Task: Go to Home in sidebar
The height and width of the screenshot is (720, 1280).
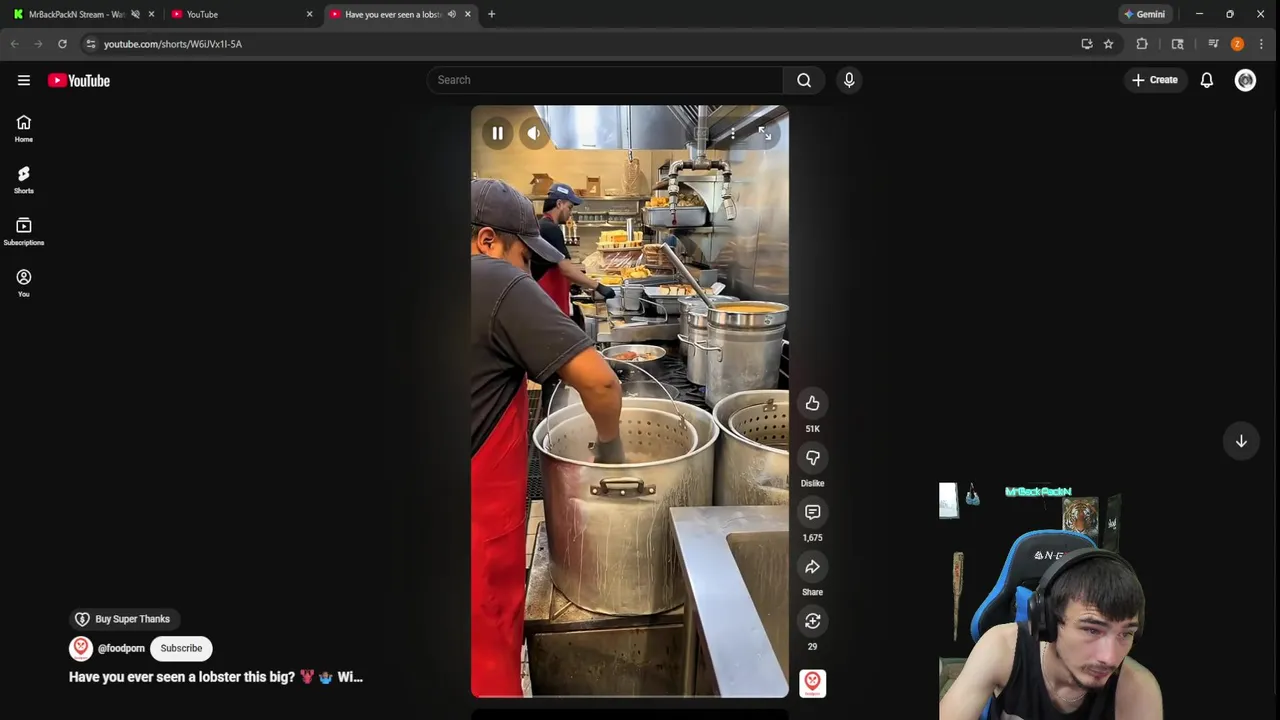Action: (24, 128)
